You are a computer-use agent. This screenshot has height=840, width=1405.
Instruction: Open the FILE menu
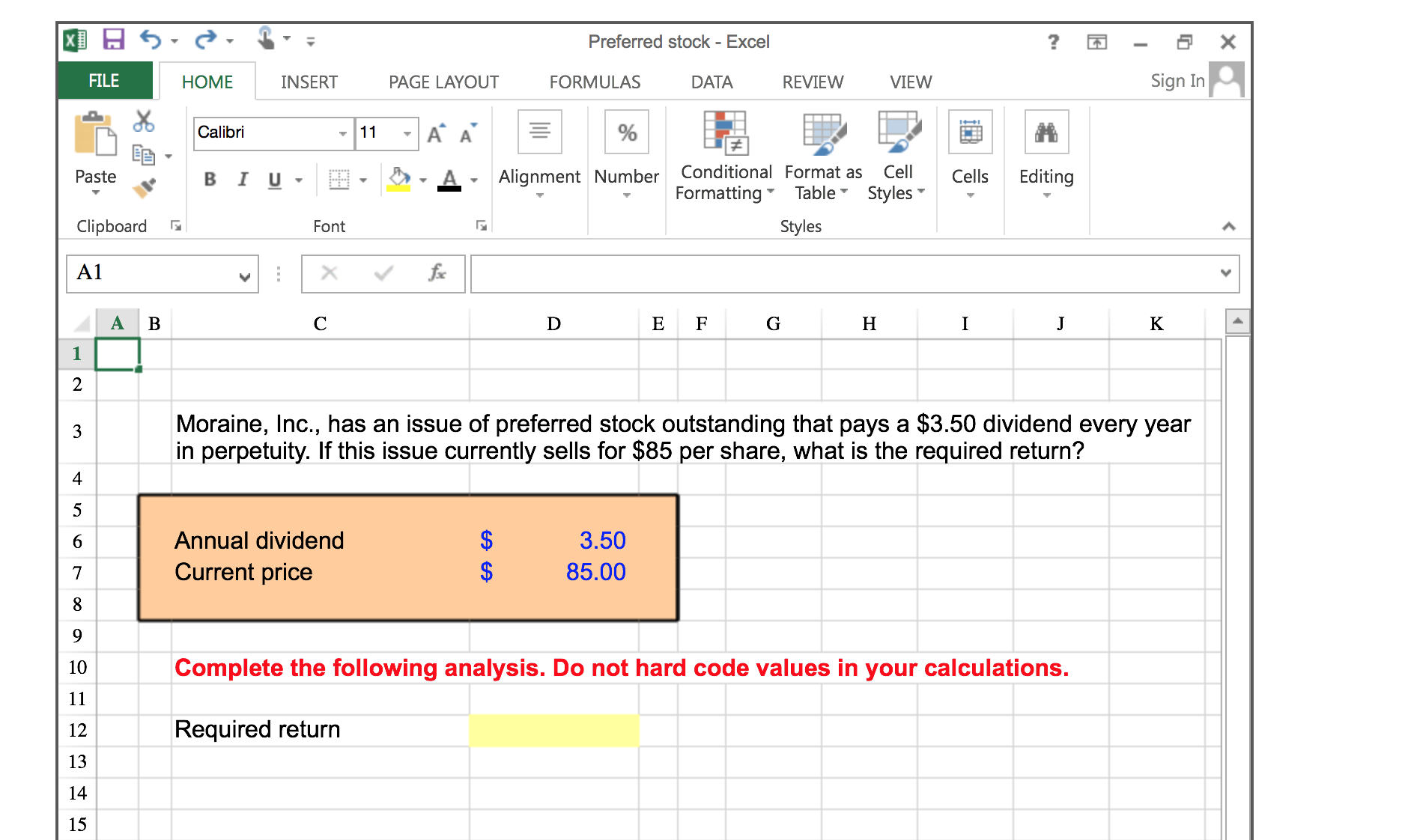[x=104, y=80]
